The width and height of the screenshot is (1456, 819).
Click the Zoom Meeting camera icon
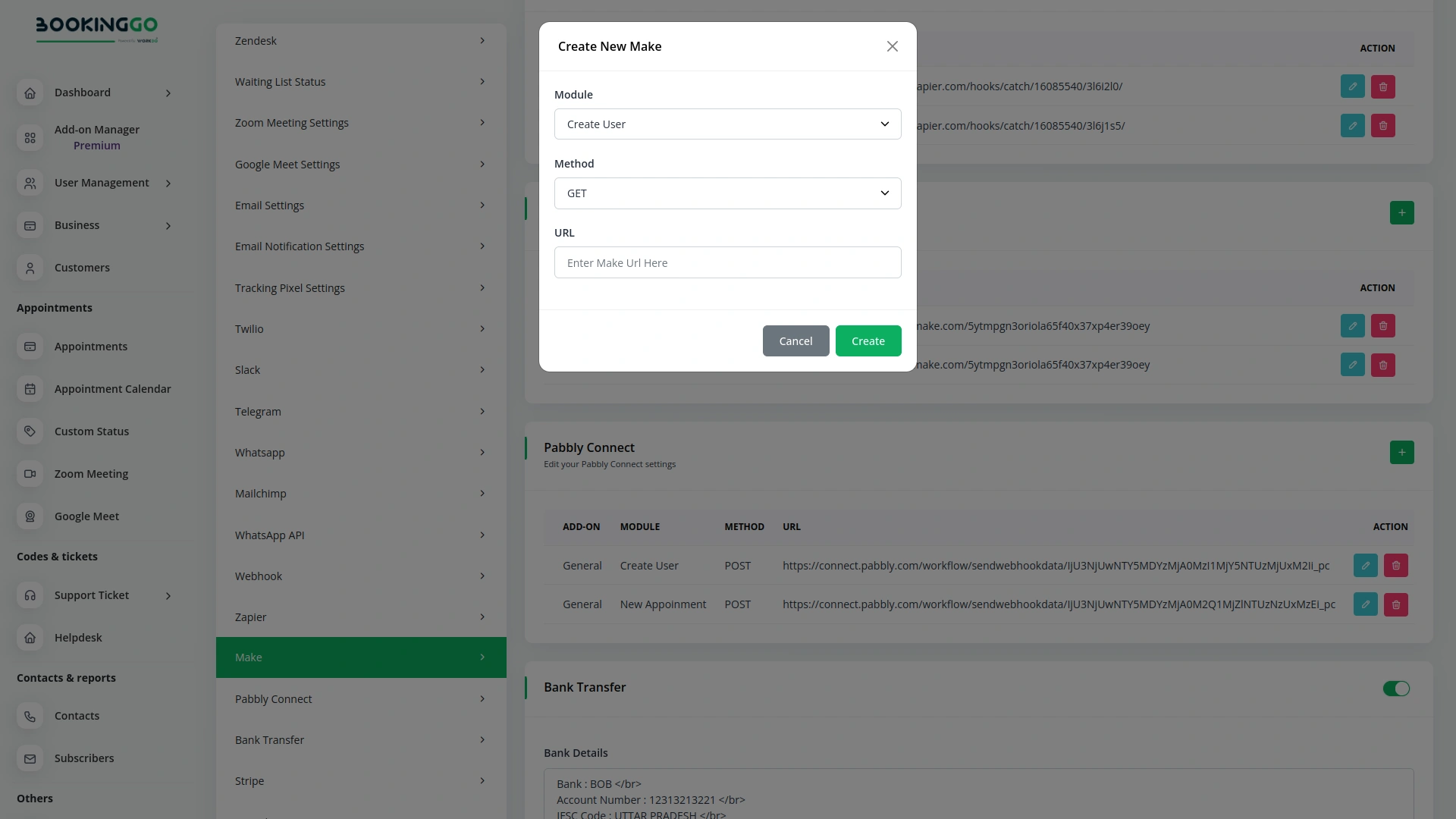pos(30,473)
